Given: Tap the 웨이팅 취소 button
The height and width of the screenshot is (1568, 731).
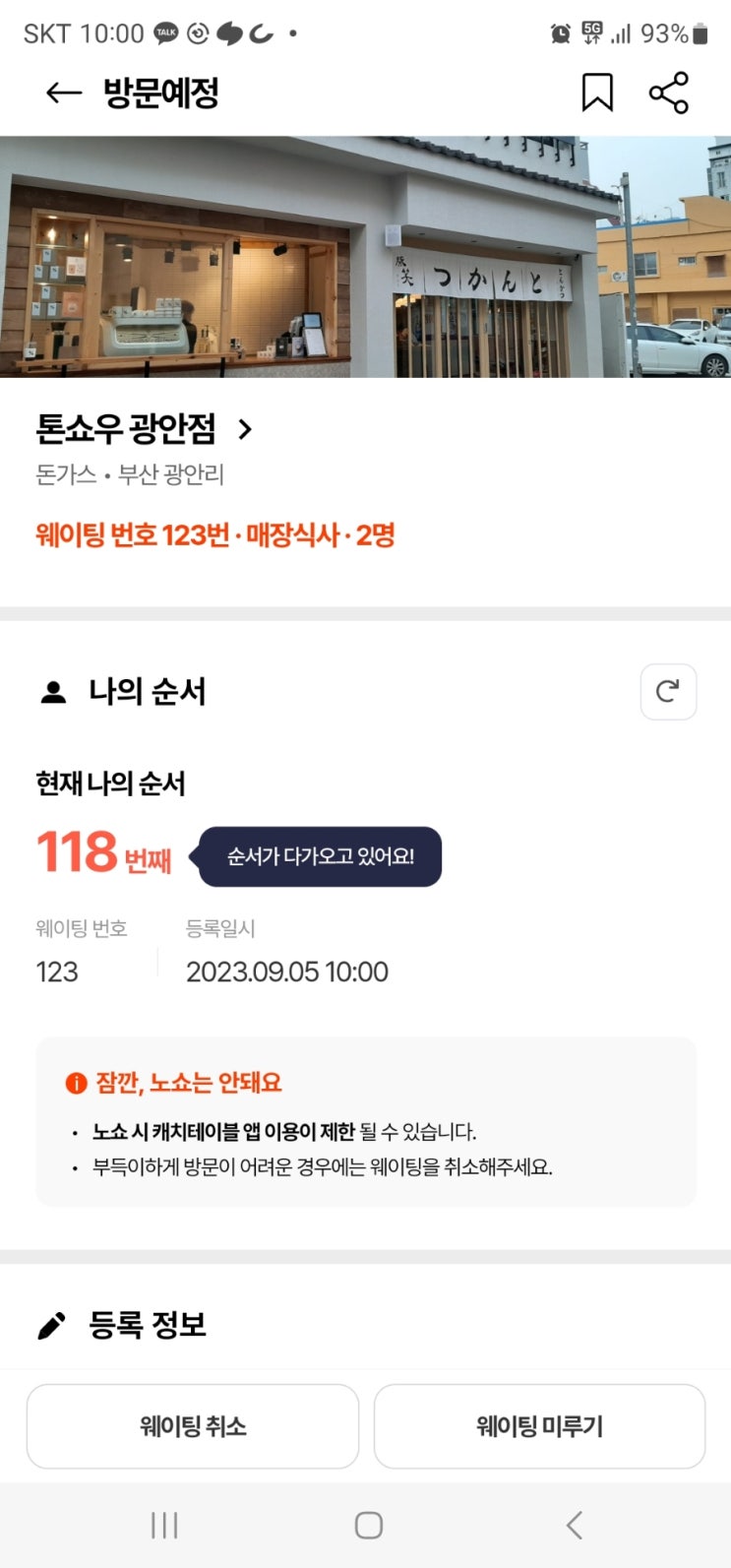Looking at the screenshot, I should click(x=193, y=1426).
